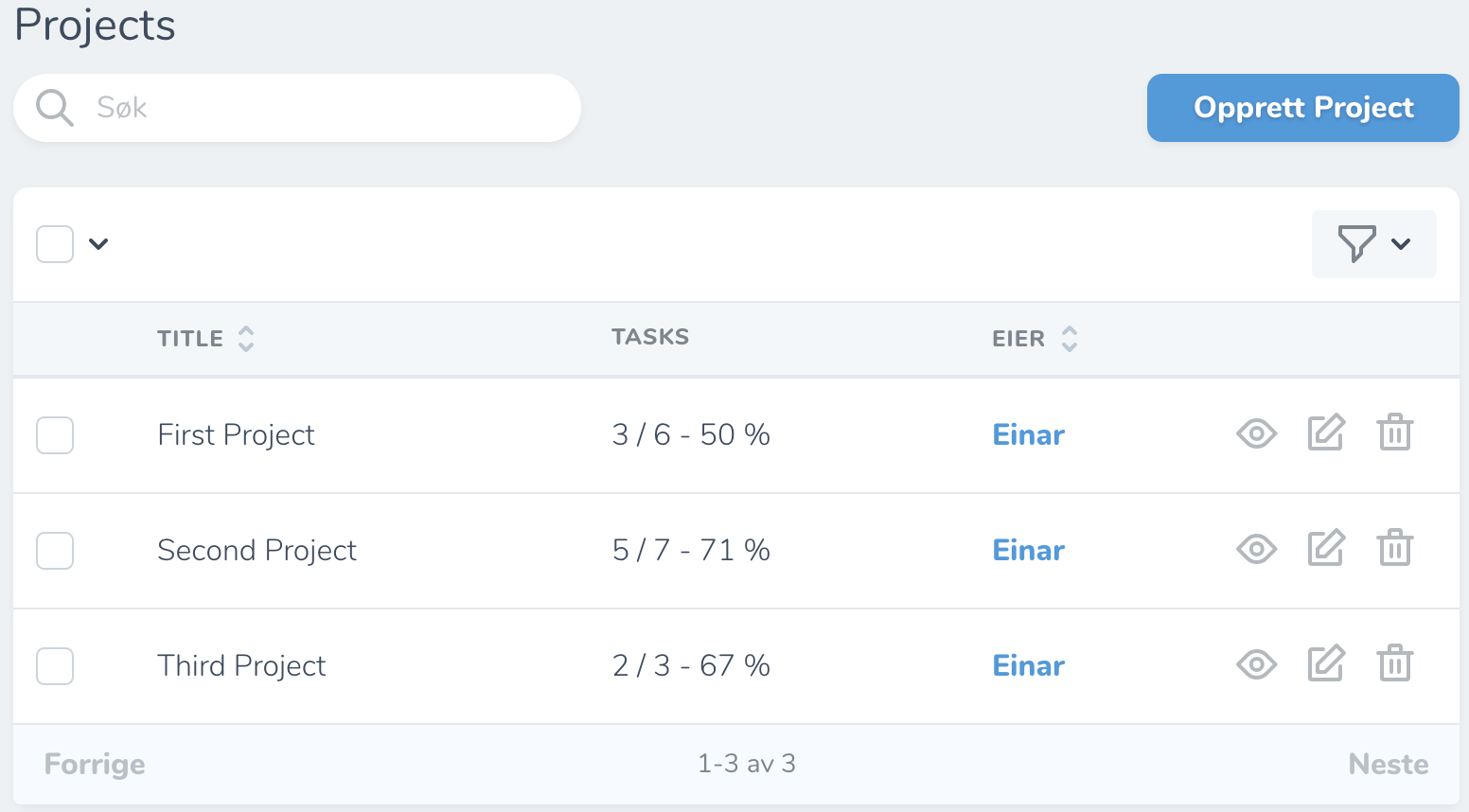Select the Second Project row checkbox
This screenshot has height=812, width=1469.
click(55, 551)
